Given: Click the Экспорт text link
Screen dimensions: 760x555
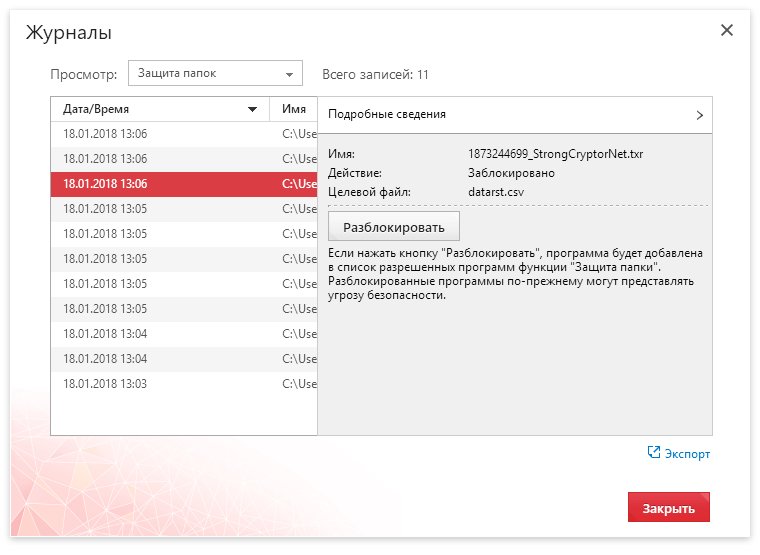Looking at the screenshot, I should pyautogui.click(x=688, y=454).
